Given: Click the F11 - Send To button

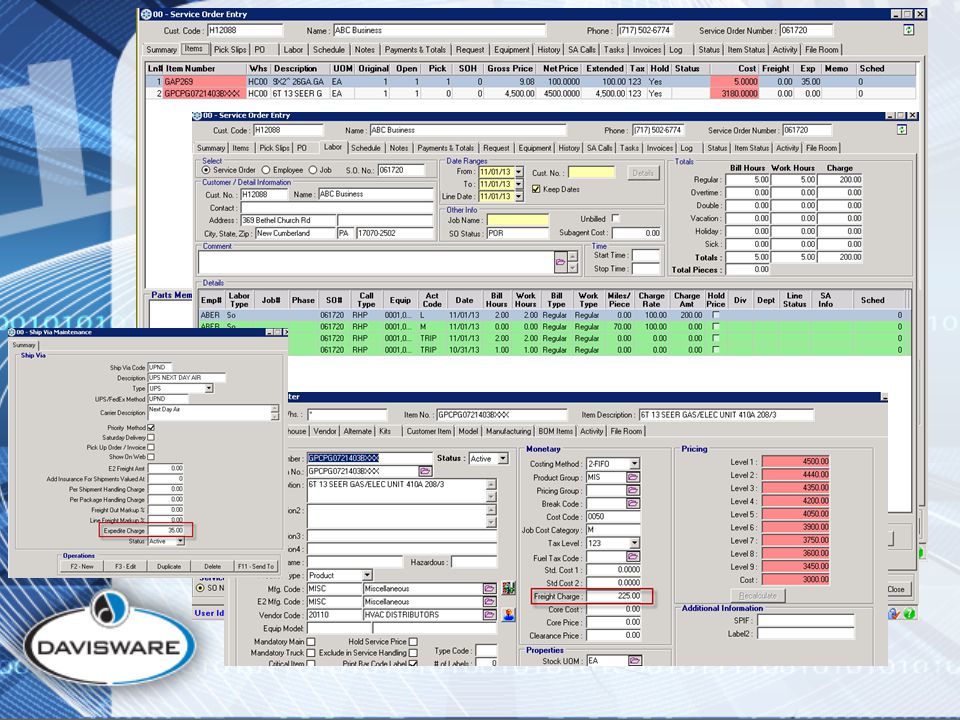Looking at the screenshot, I should point(256,566).
